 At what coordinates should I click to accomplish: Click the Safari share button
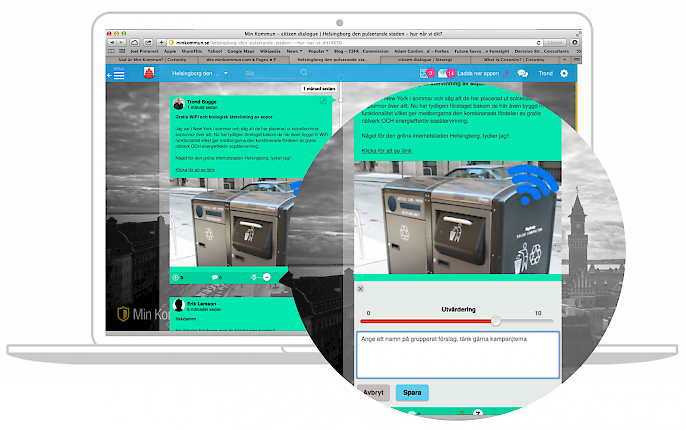point(148,42)
